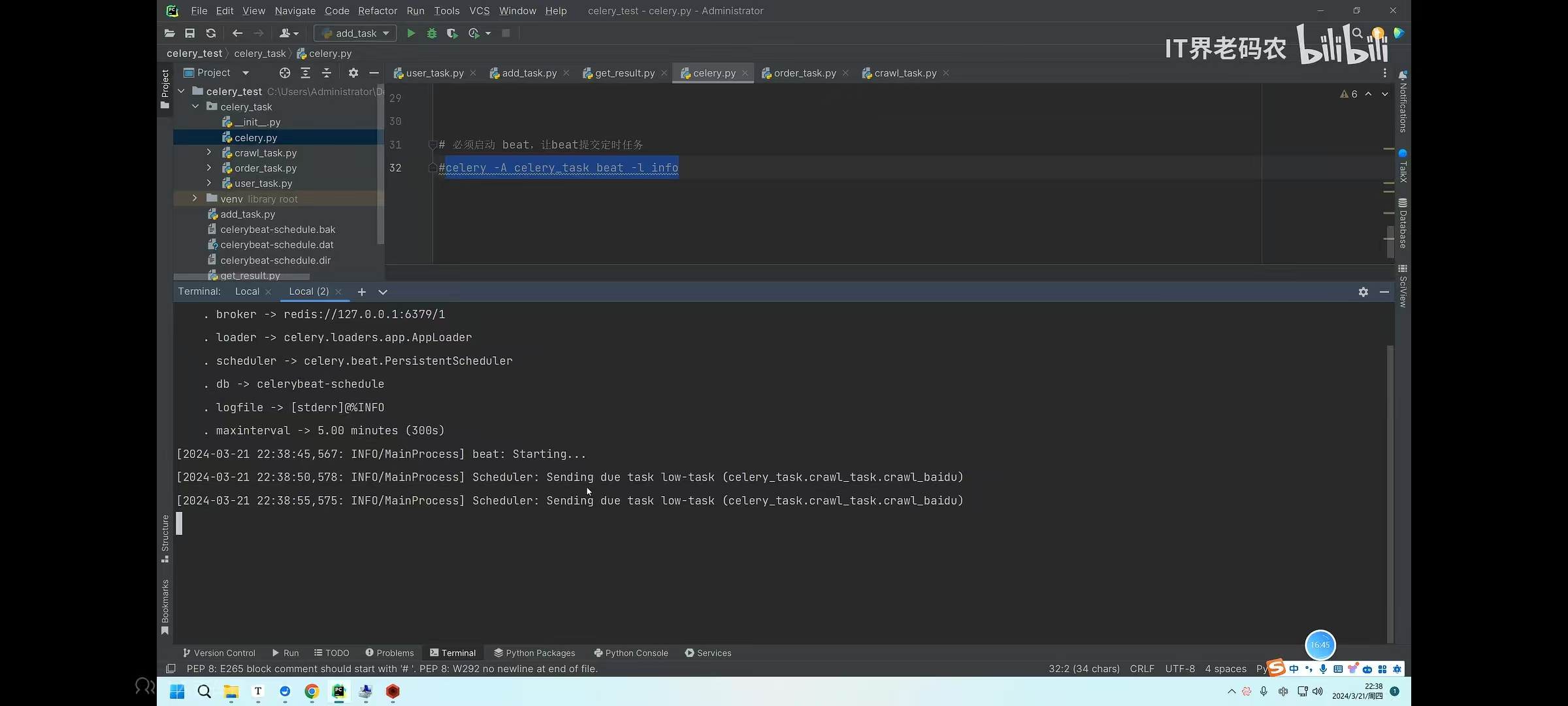Click the CRLF line separator in status bar

coord(1141,669)
